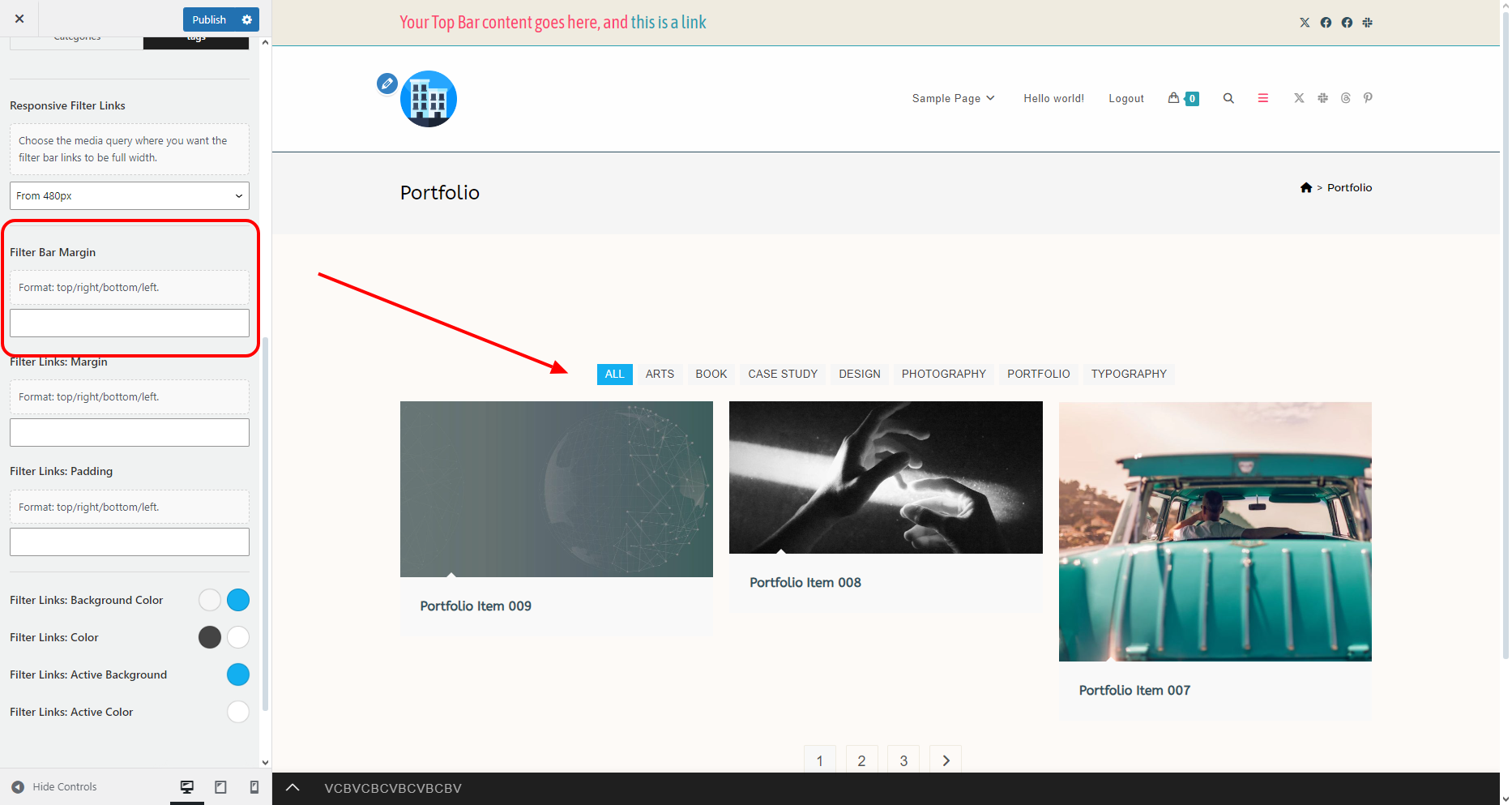Select the TYPOGRAPHY filter
Viewport: 1512px width, 805px height.
pyautogui.click(x=1129, y=374)
